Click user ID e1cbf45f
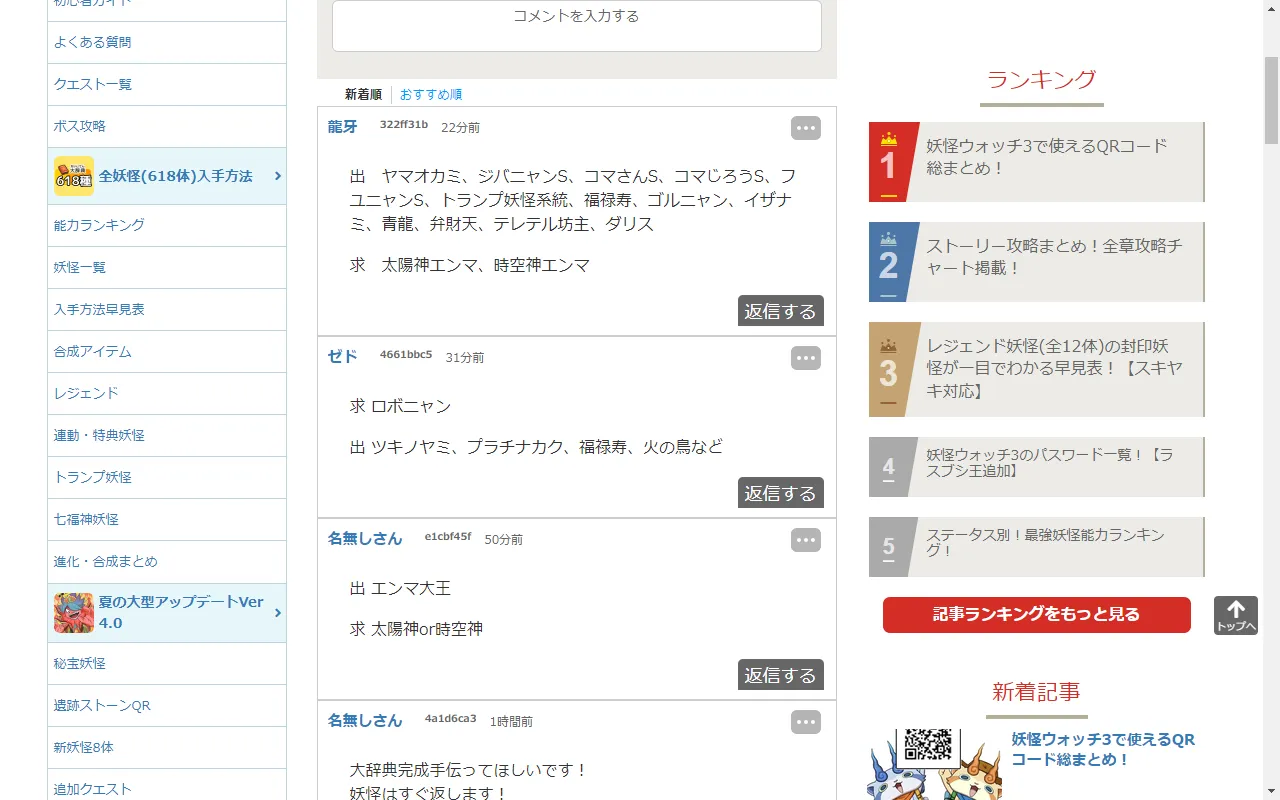The image size is (1280, 800). tap(448, 537)
